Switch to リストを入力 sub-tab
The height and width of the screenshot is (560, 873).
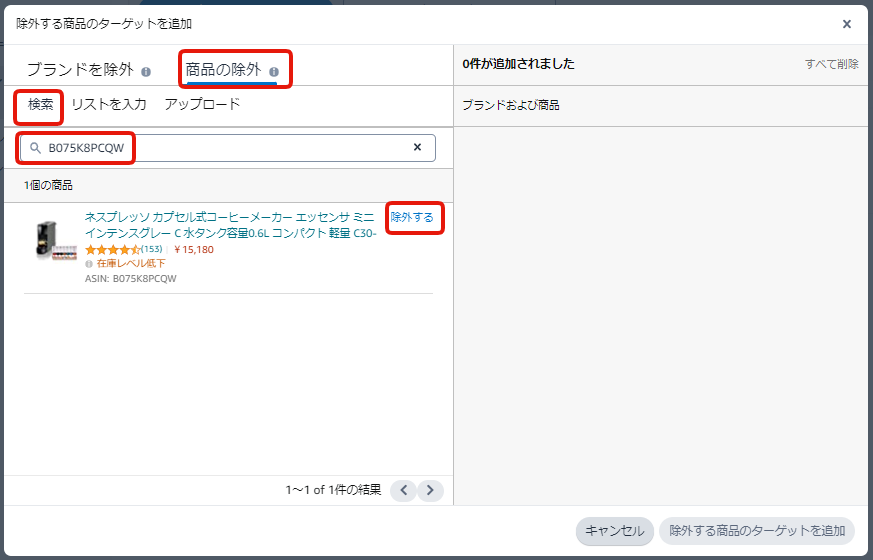pyautogui.click(x=109, y=104)
